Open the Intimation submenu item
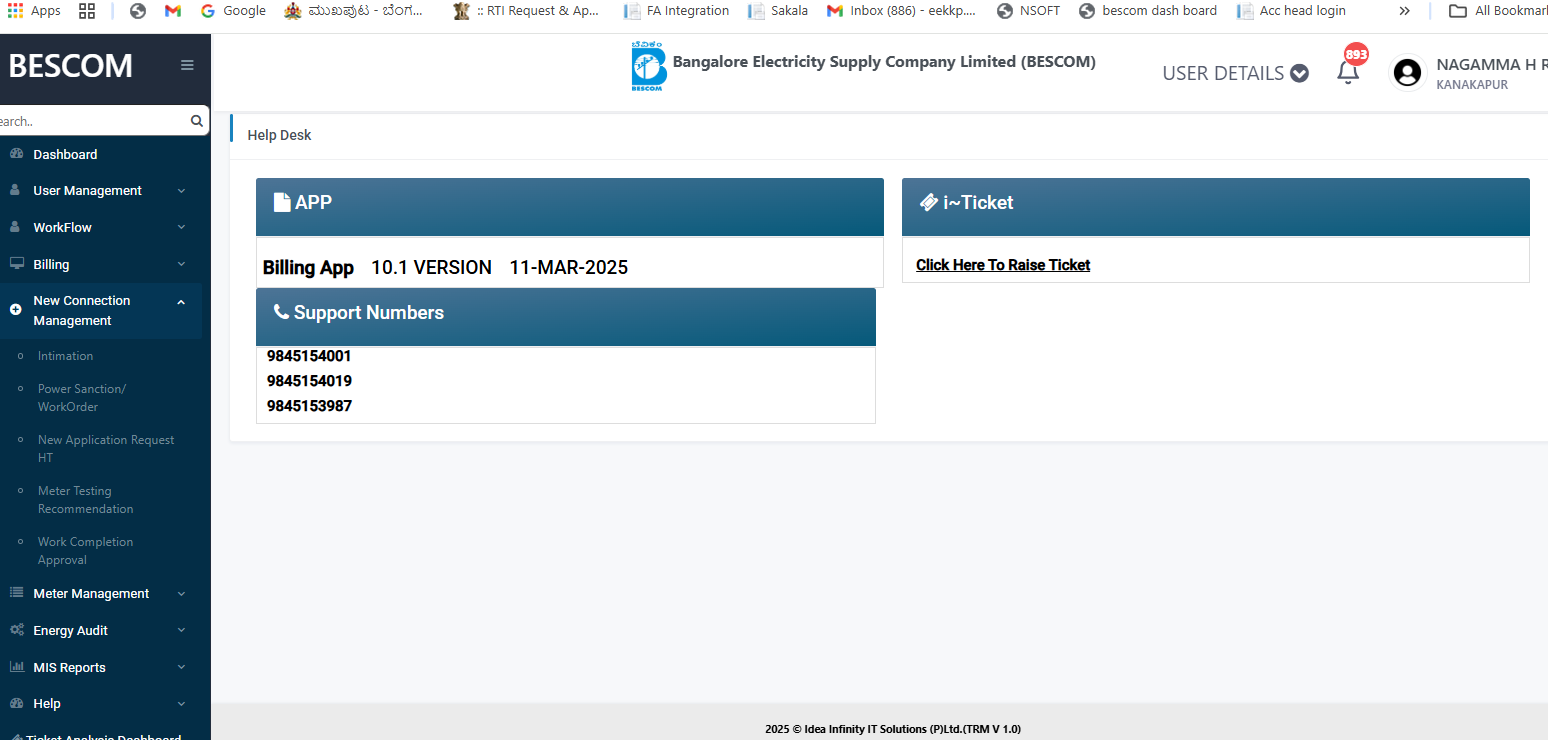1548x740 pixels. click(65, 356)
